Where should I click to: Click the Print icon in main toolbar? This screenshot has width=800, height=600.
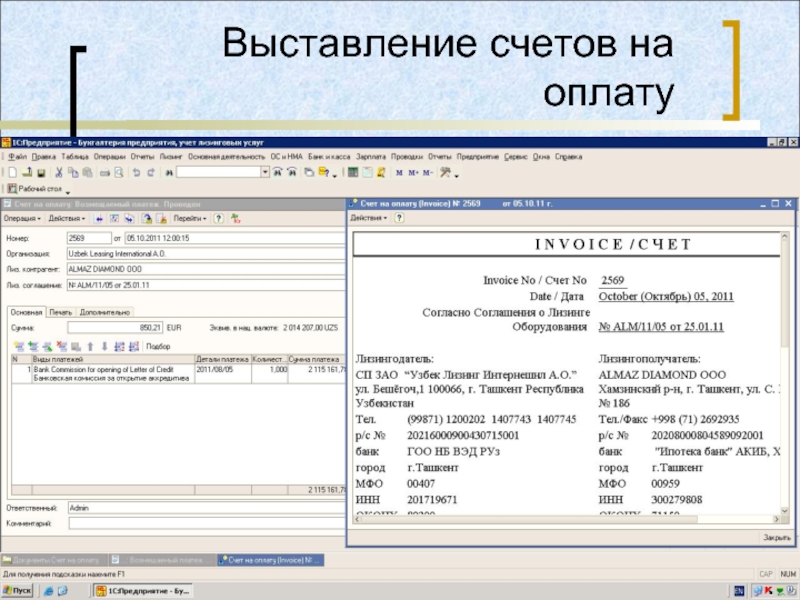(x=105, y=172)
